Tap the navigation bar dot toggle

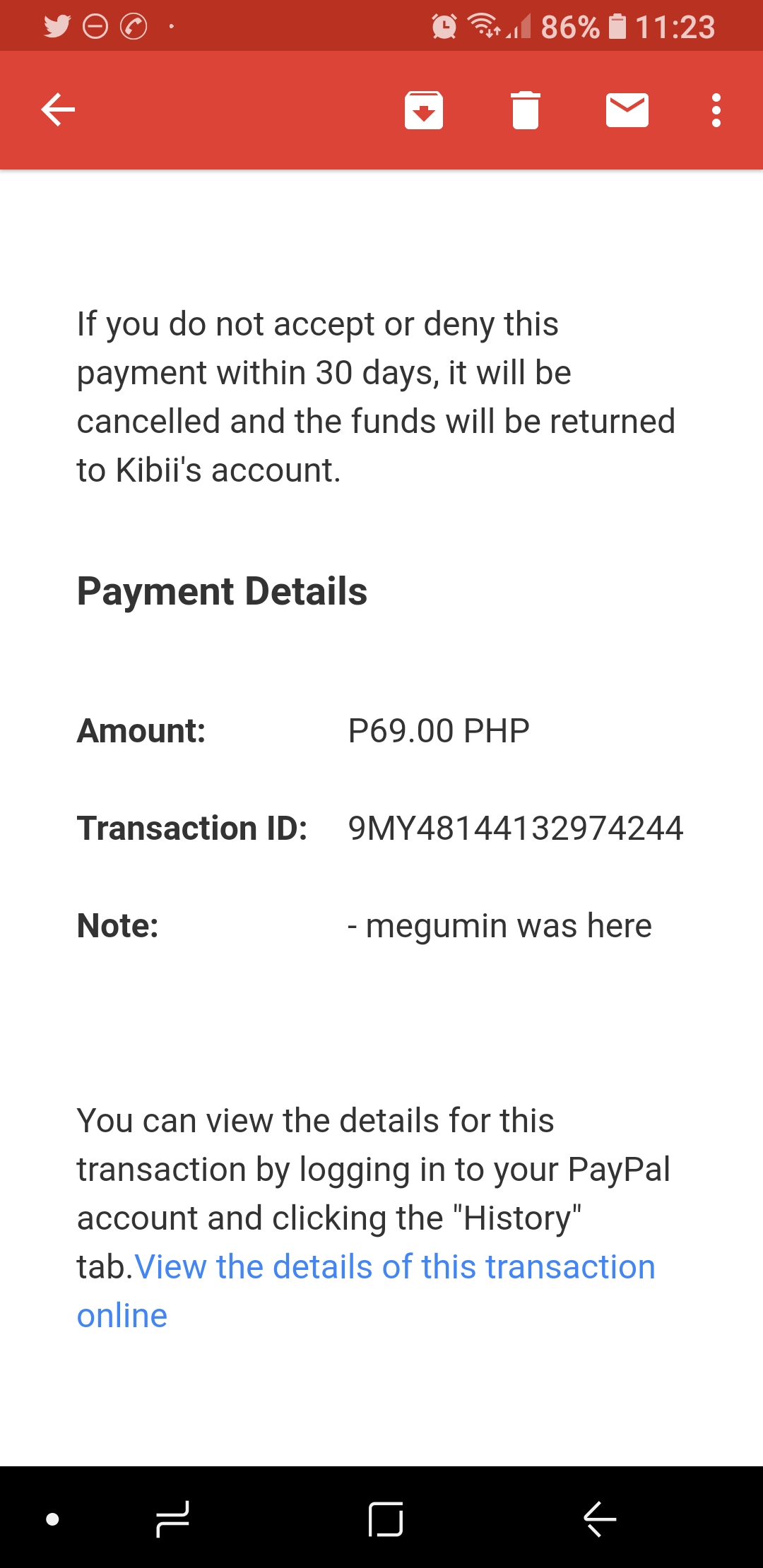click(52, 1519)
